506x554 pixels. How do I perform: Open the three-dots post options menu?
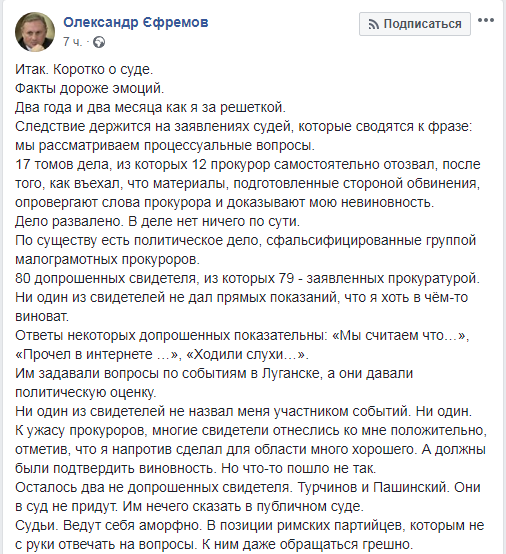(x=486, y=20)
